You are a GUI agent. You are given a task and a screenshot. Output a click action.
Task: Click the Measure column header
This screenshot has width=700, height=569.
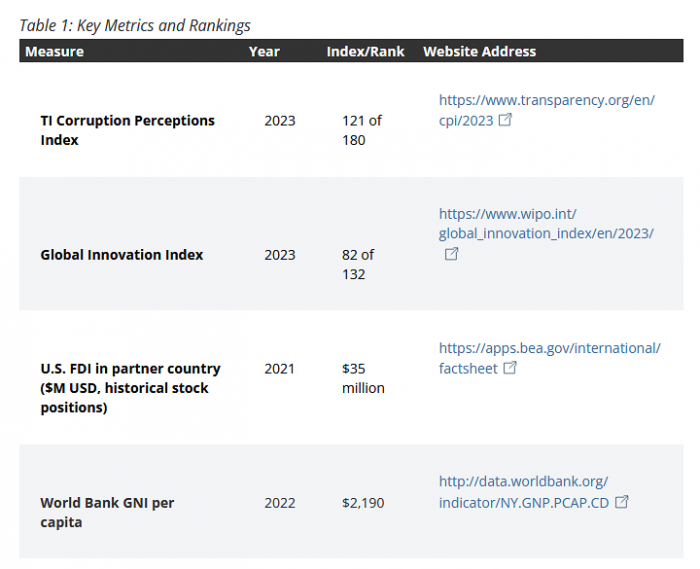click(55, 51)
